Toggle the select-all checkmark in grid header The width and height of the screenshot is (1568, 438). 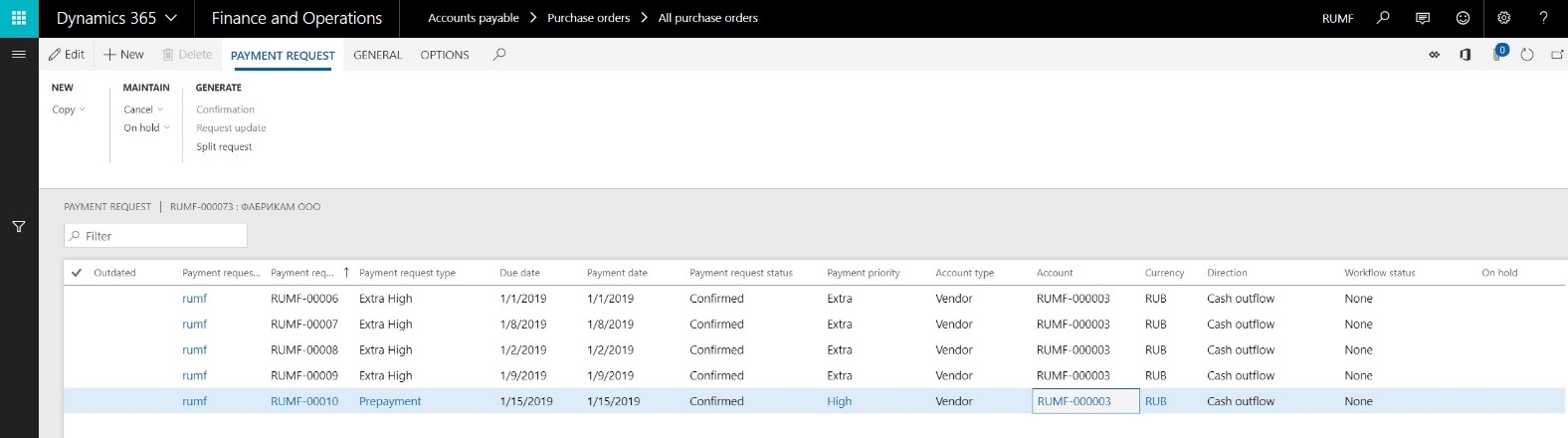coord(77,273)
